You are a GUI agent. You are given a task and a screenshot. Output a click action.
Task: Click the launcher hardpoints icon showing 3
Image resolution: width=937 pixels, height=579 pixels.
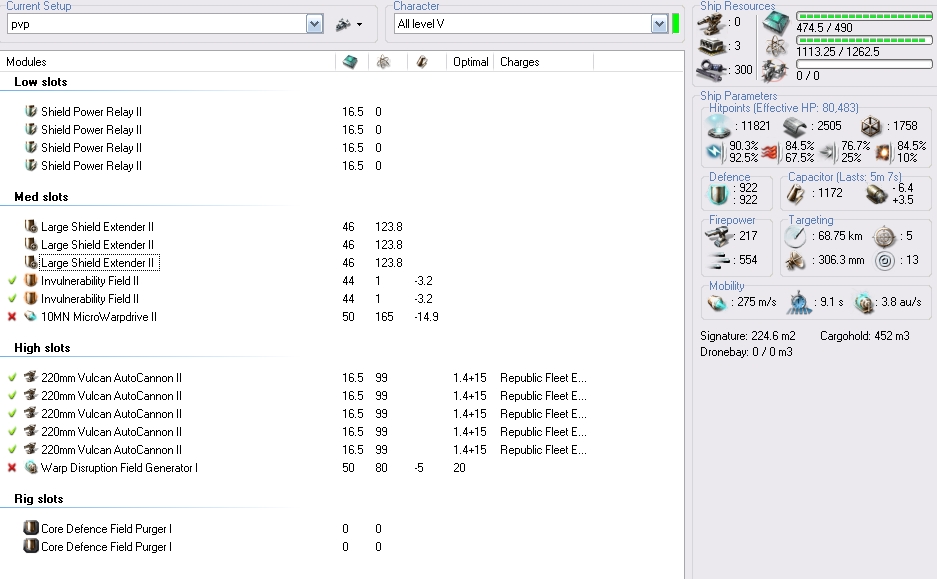point(711,47)
